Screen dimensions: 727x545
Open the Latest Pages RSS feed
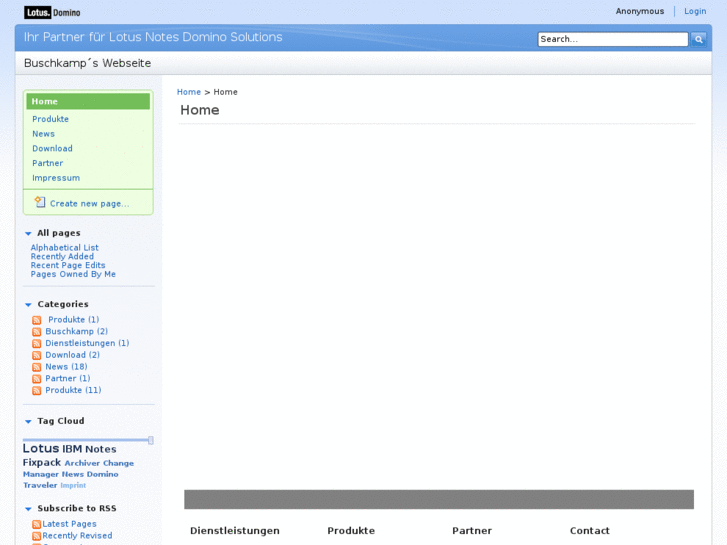(x=70, y=524)
